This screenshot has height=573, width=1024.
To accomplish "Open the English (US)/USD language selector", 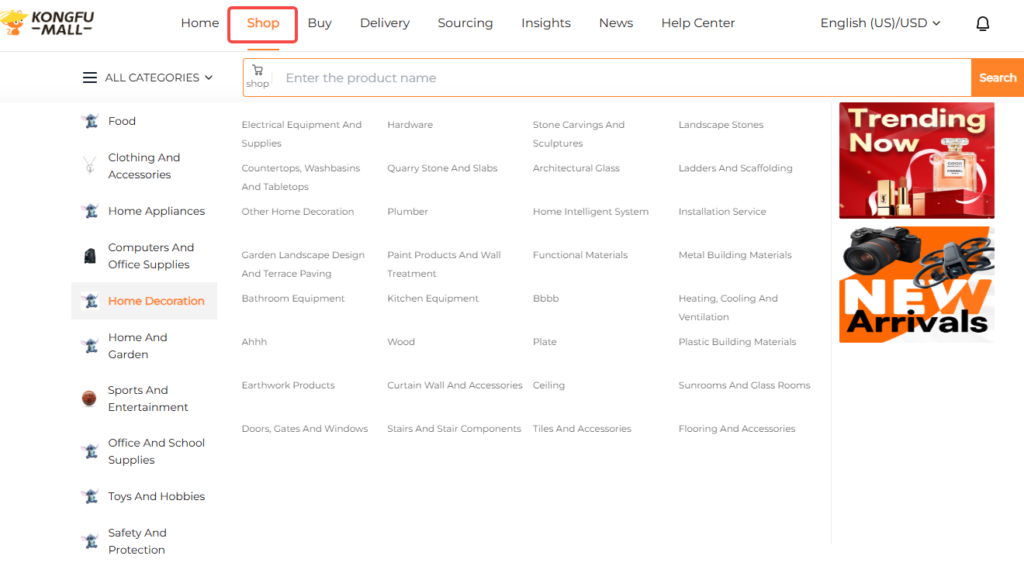I will tap(880, 23).
